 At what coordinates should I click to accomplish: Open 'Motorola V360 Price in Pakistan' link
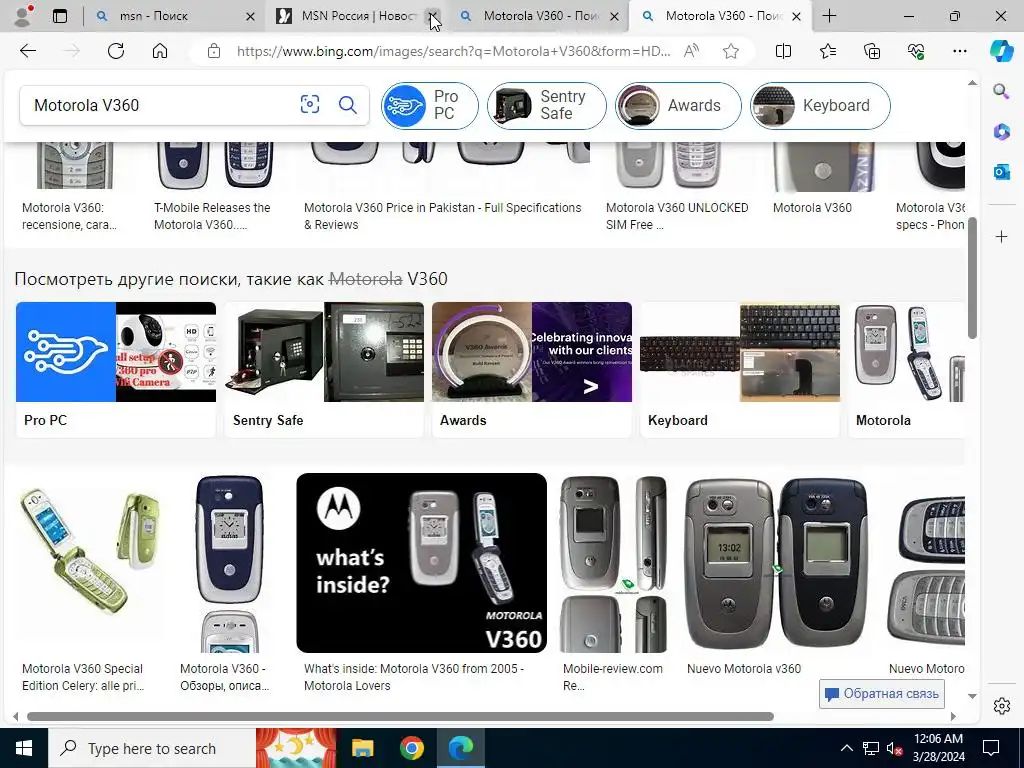tap(442, 216)
